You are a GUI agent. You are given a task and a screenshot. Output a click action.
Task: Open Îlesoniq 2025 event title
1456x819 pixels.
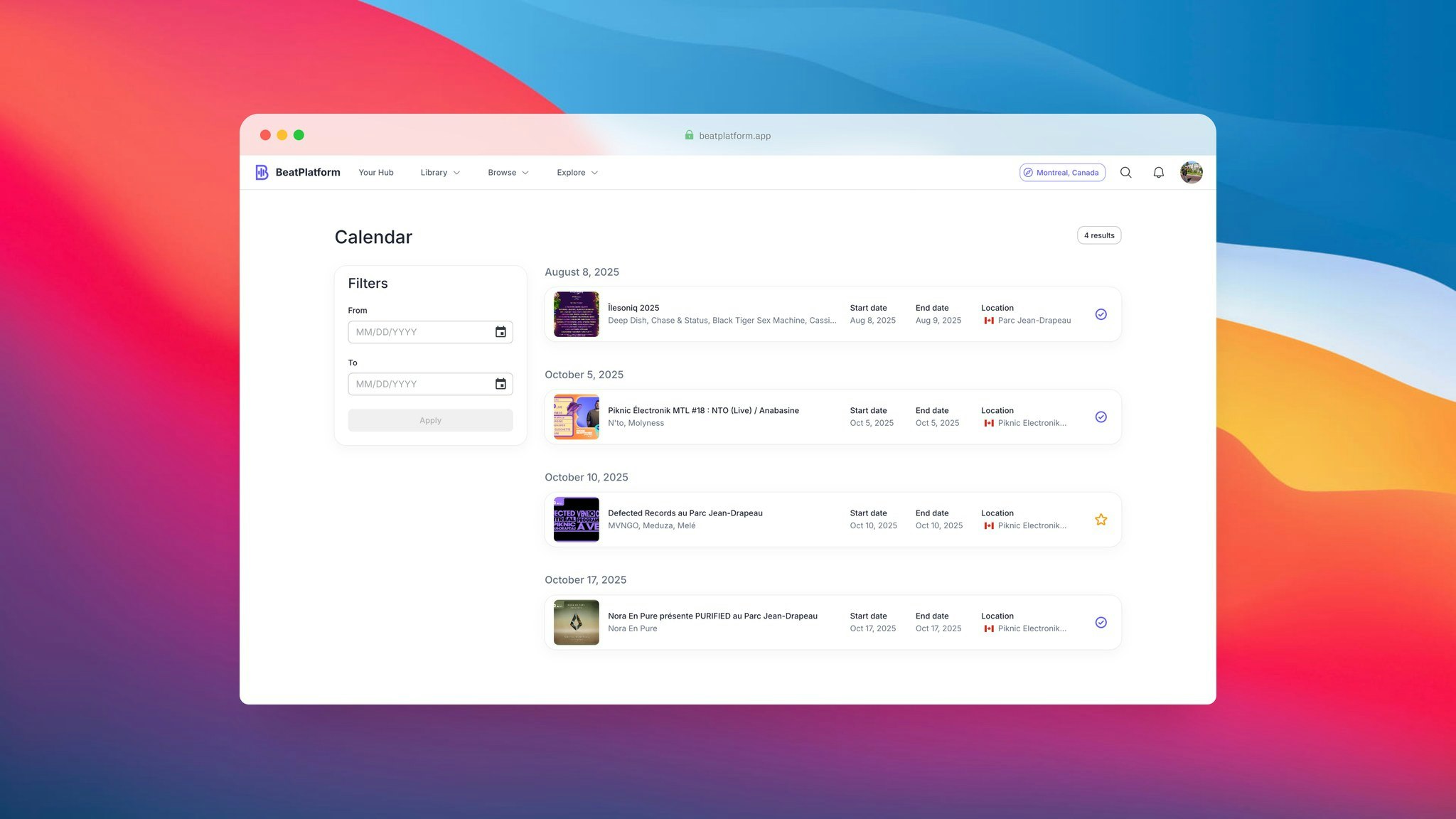tap(633, 308)
